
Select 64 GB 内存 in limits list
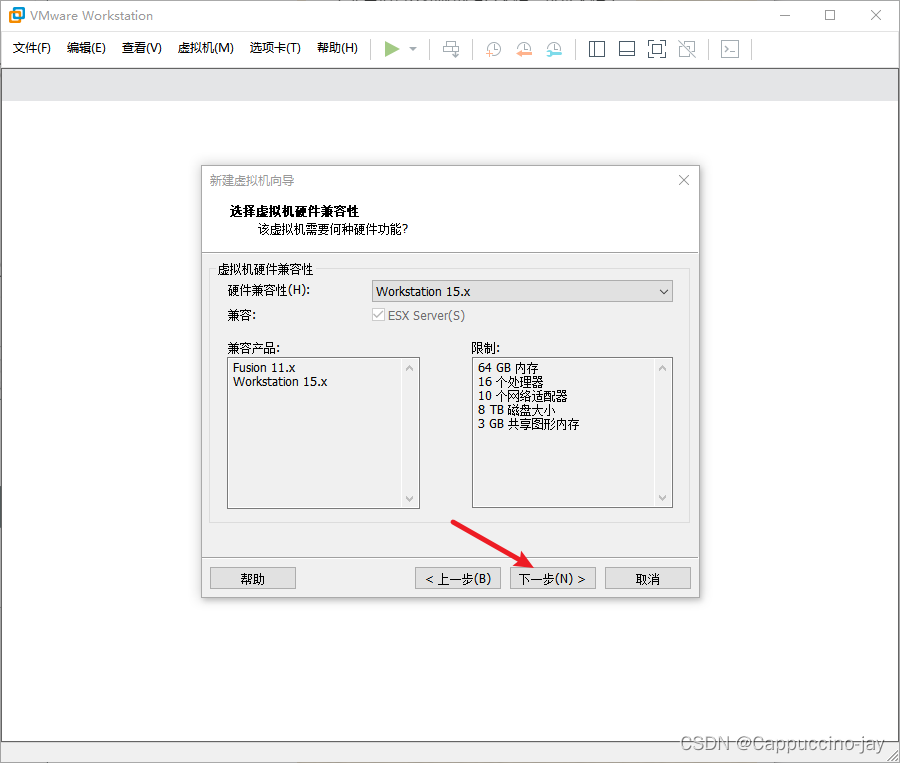(508, 367)
